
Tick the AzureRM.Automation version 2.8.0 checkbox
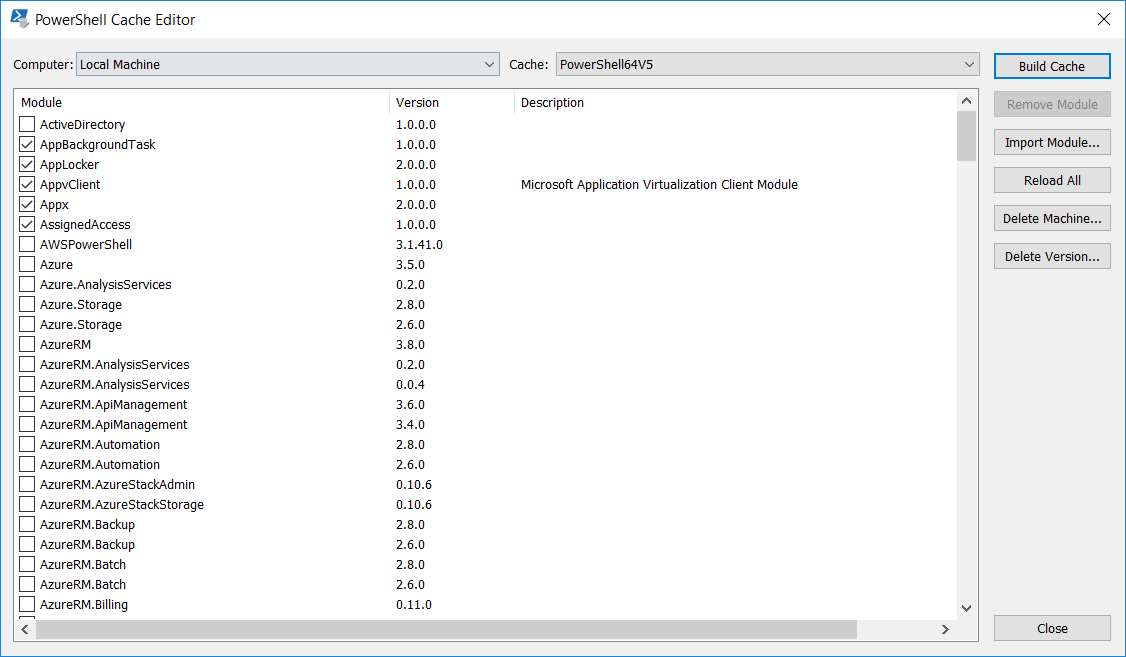coord(27,444)
